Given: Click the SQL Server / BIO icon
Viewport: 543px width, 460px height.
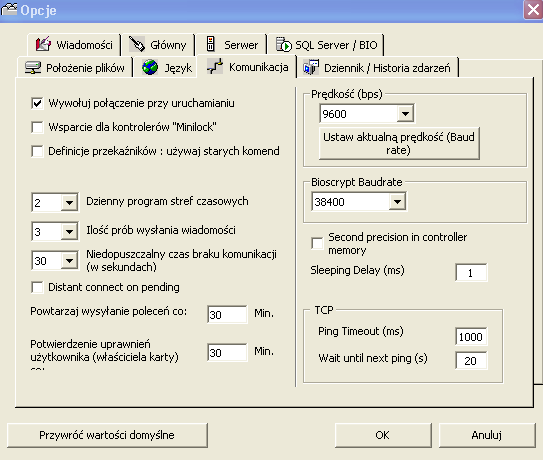Looking at the screenshot, I should (283, 44).
